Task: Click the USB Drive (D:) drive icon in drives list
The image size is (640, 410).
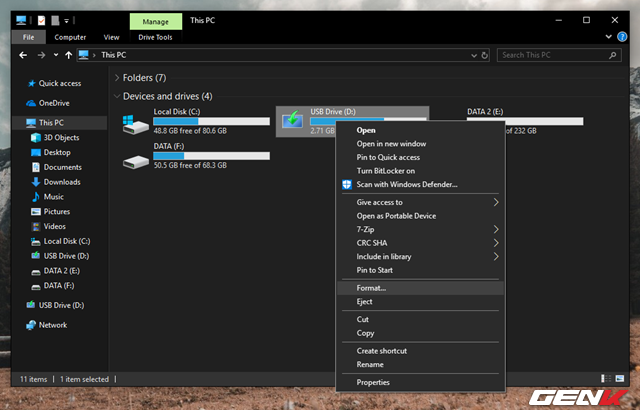Action: (293, 121)
